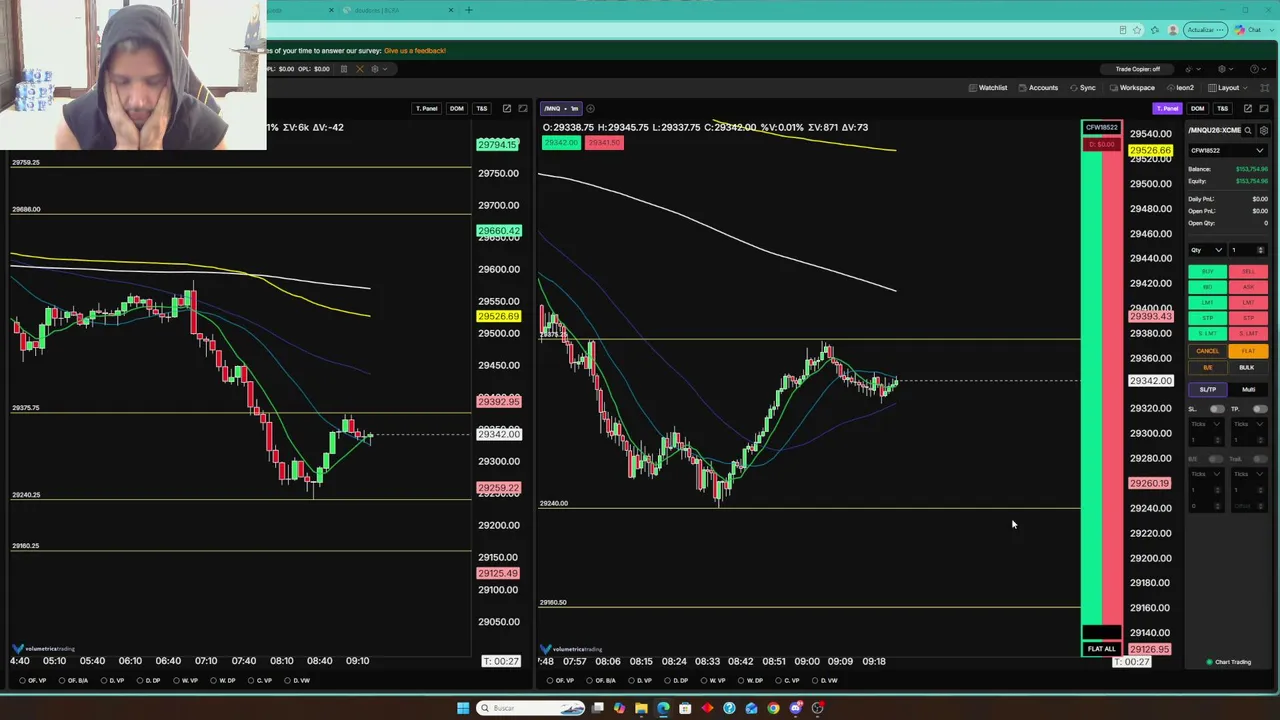Viewport: 1280px width, 720px height.
Task: Pop out the left chart window
Action: point(507,108)
